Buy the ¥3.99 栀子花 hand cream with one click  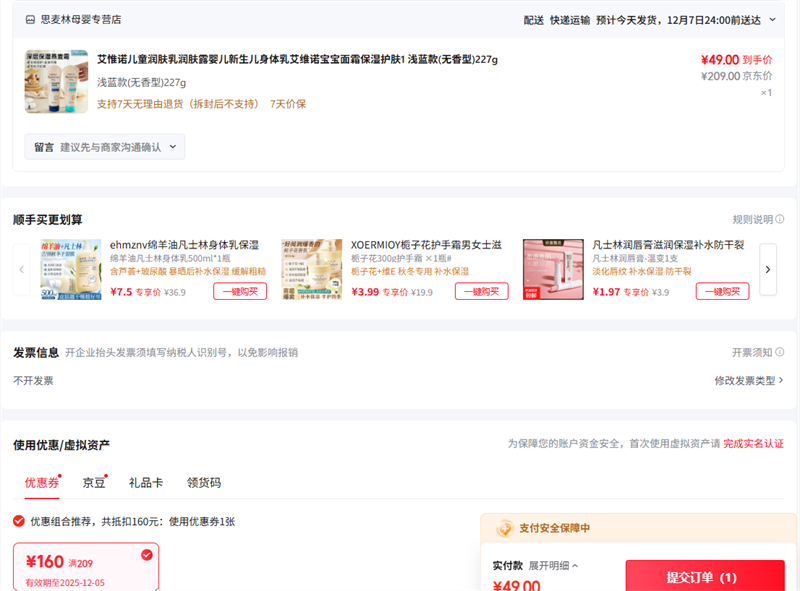481,291
